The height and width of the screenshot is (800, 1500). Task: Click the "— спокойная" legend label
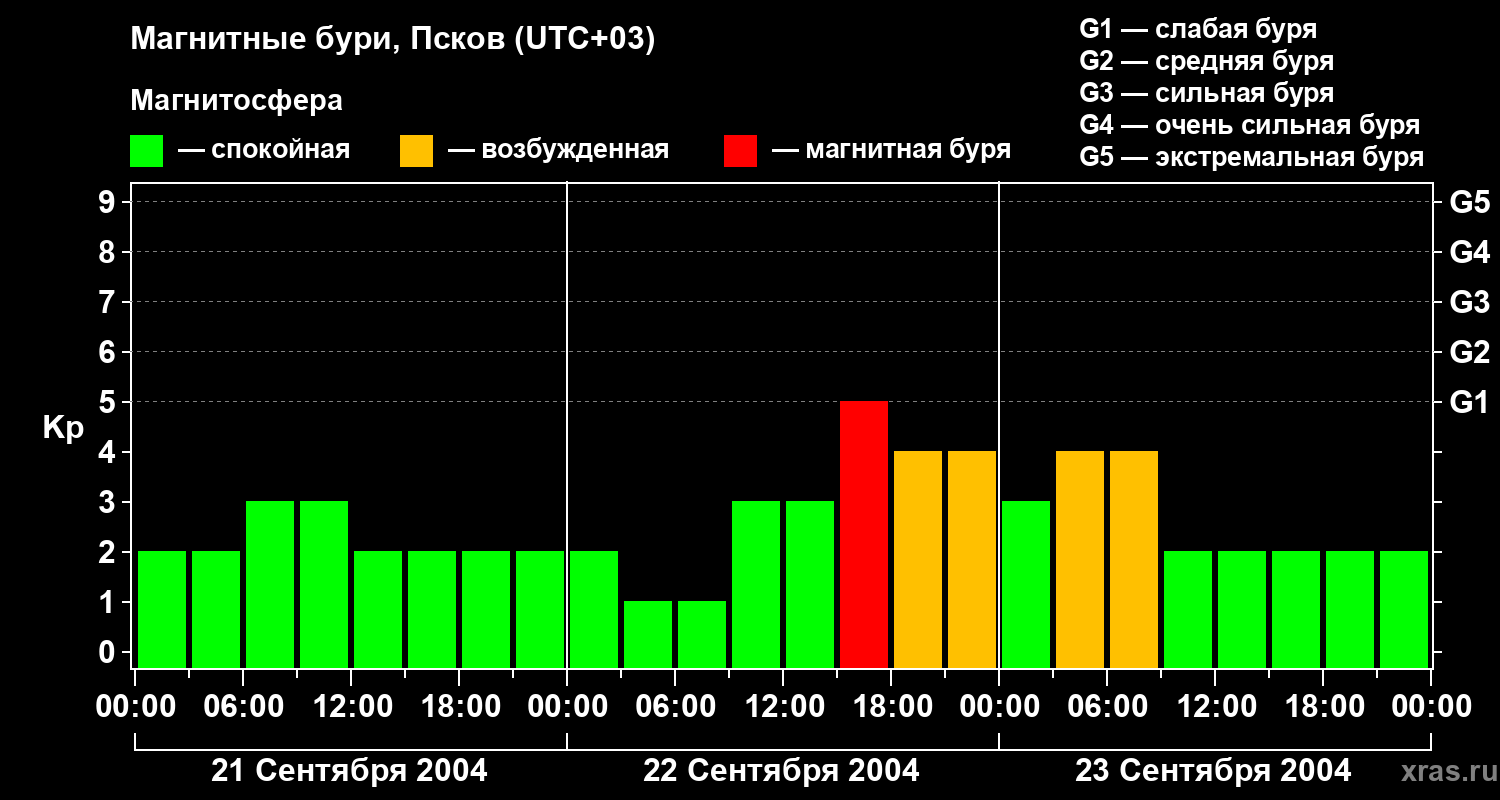(264, 150)
